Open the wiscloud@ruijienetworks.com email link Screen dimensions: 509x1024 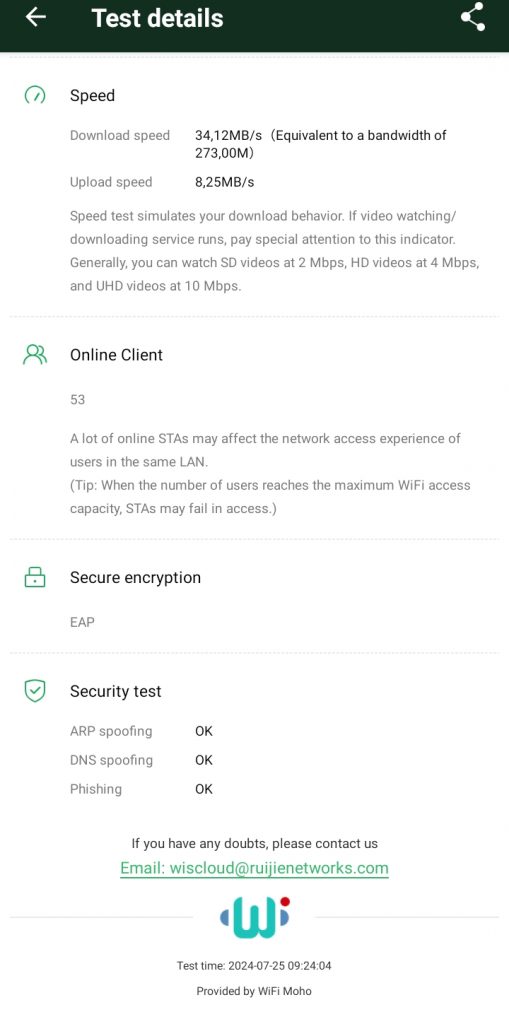(254, 868)
